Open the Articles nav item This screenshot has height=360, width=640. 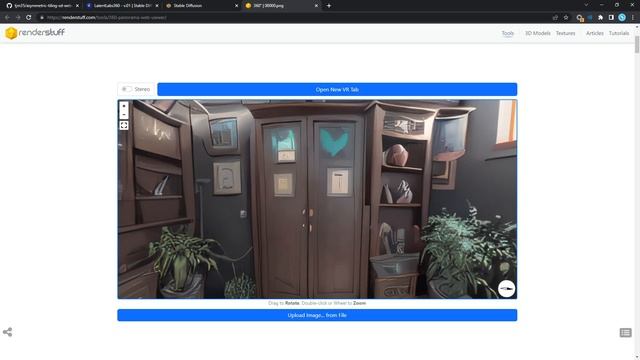(x=595, y=33)
